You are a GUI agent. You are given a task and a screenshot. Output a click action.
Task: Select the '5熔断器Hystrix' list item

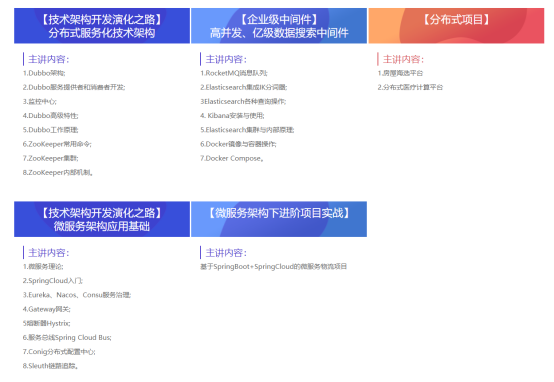point(46,323)
